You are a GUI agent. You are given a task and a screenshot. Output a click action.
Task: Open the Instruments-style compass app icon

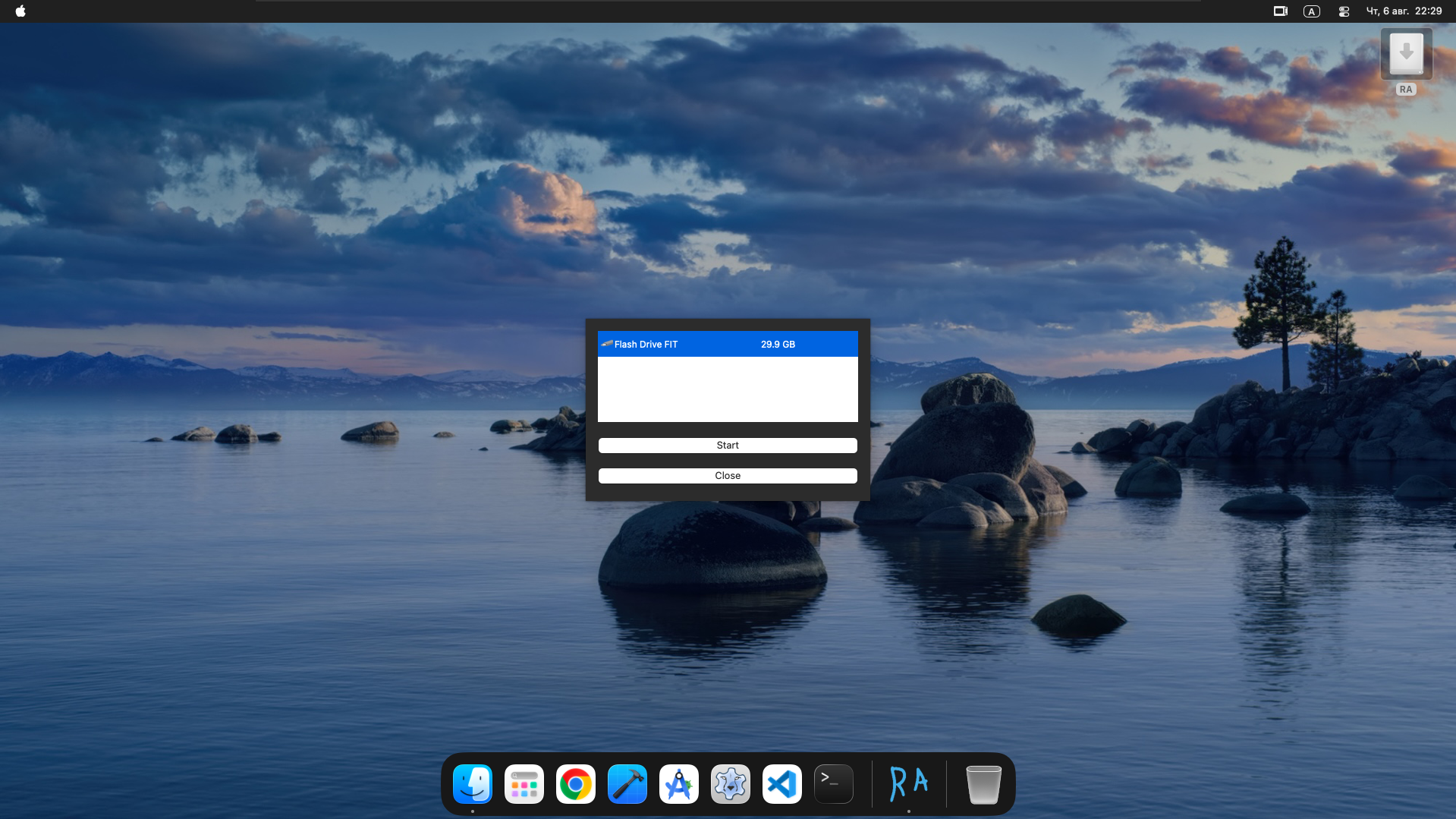point(679,784)
